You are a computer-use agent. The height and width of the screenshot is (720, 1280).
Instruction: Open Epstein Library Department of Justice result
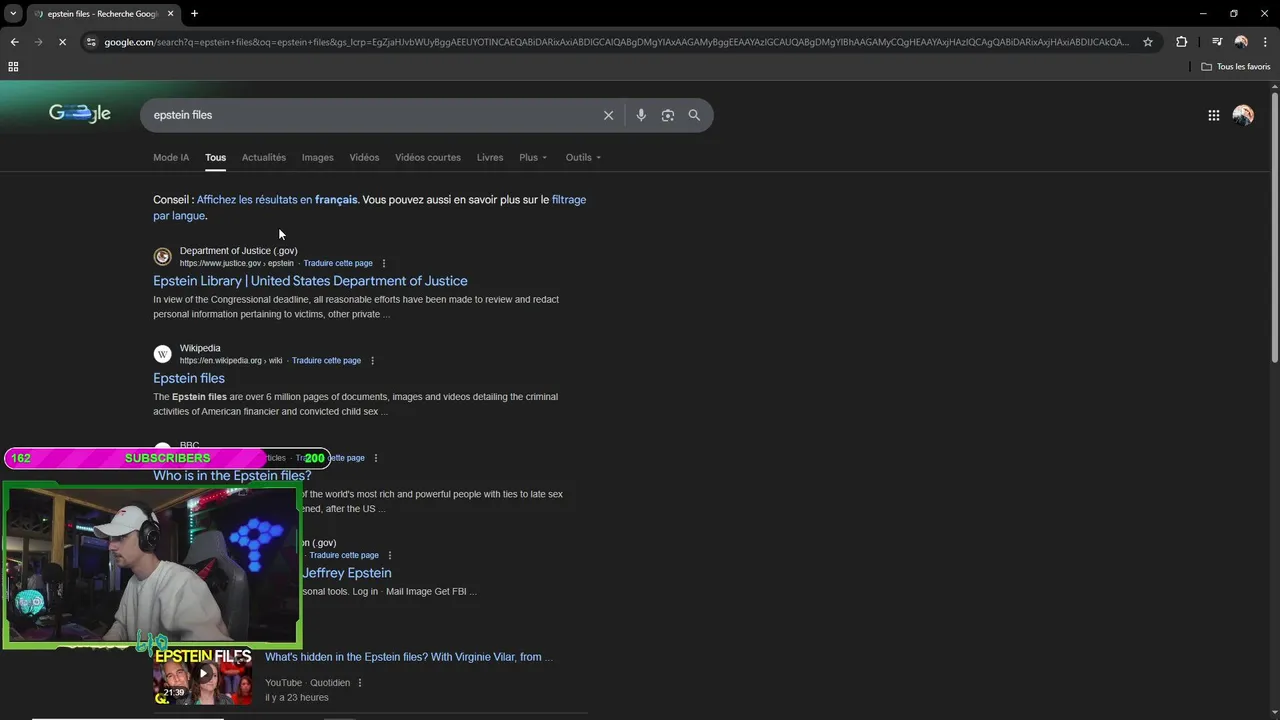[310, 281]
